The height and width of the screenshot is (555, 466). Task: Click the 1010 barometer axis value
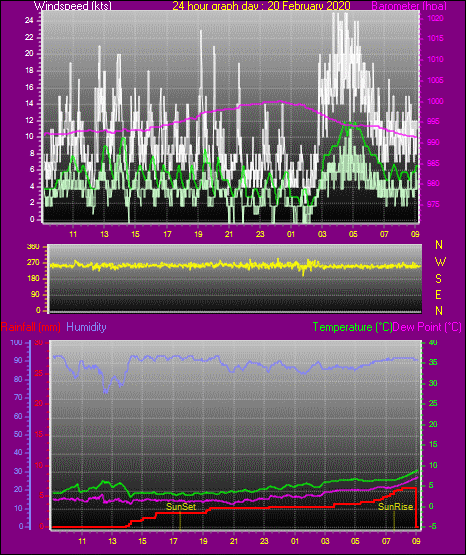pyautogui.click(x=436, y=59)
